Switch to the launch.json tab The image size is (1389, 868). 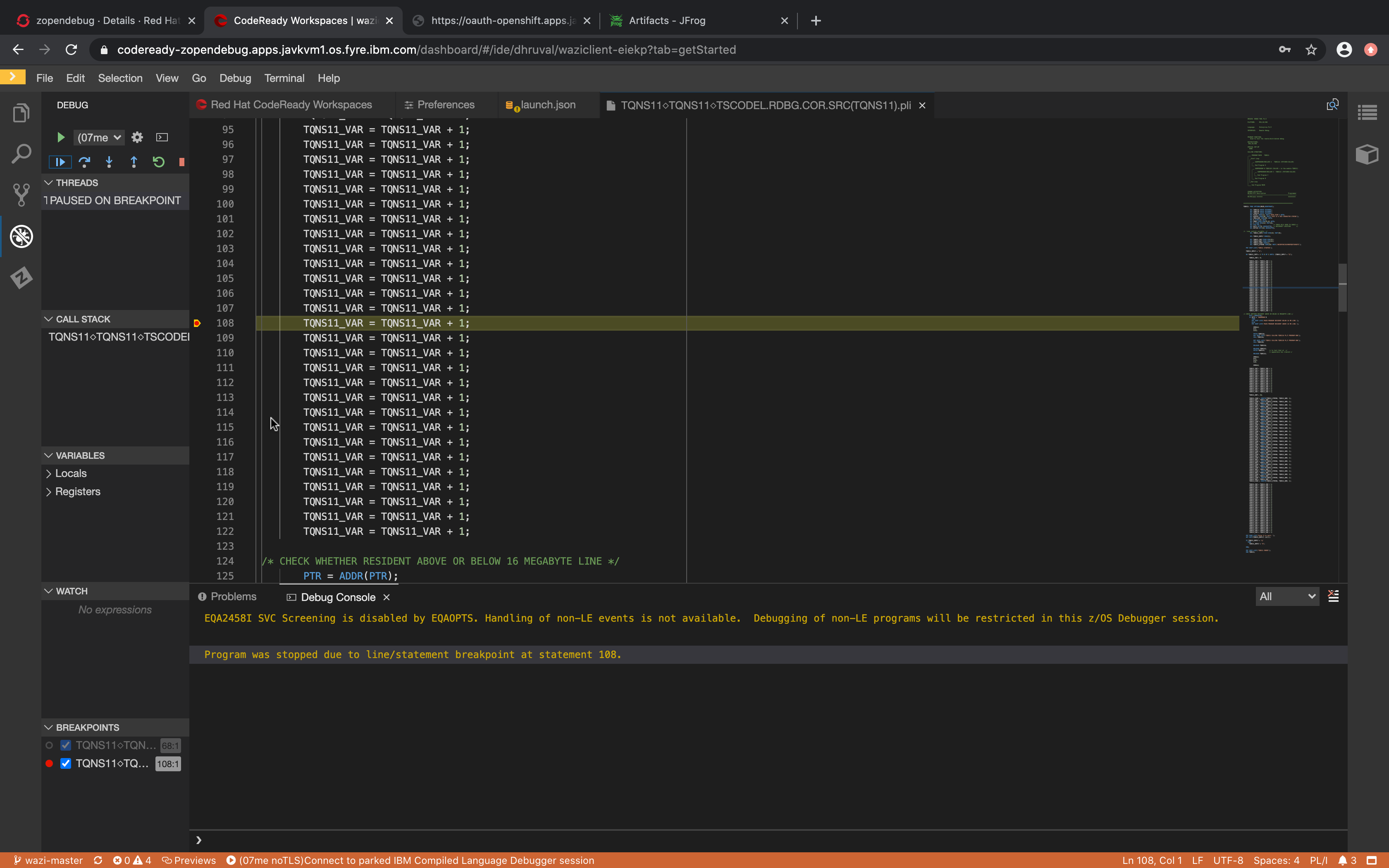click(547, 105)
